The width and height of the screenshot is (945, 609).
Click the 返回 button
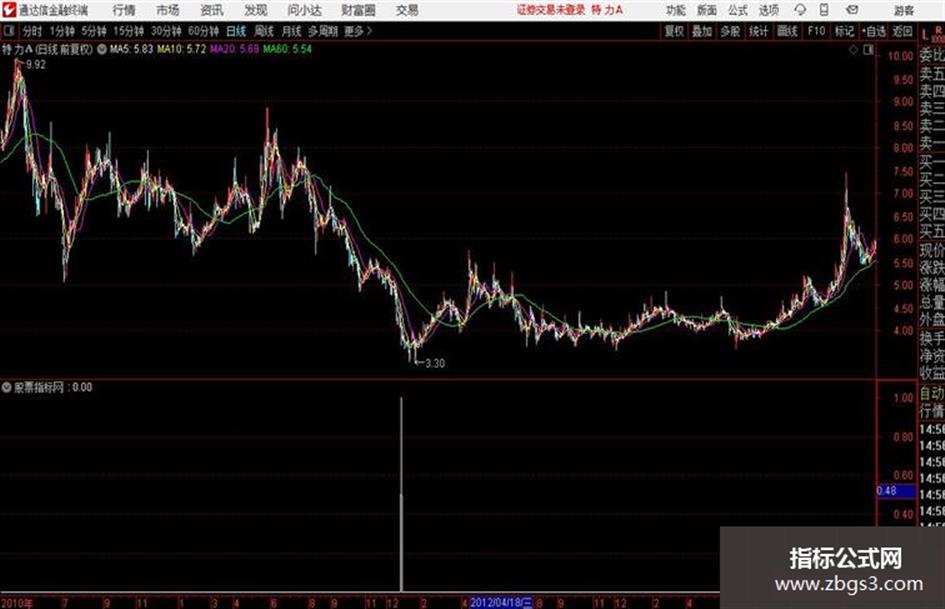point(902,31)
